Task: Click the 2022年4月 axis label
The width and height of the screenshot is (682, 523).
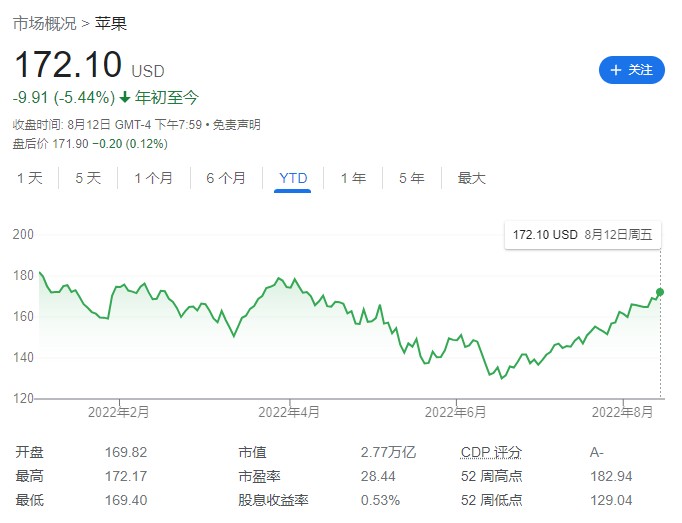Action: tap(289, 410)
